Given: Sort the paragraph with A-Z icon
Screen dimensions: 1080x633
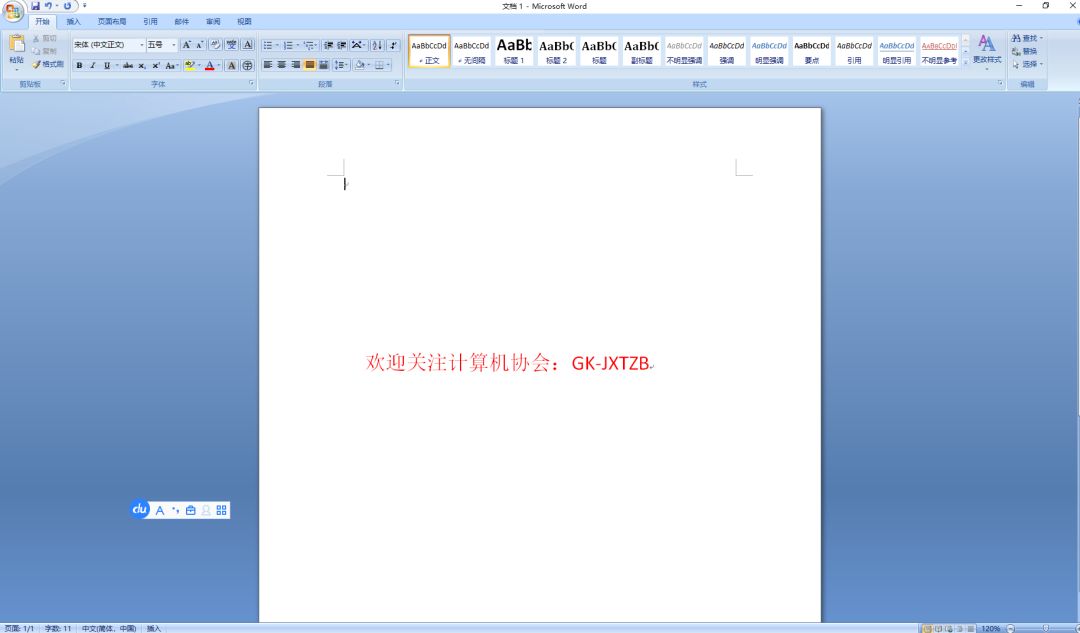Looking at the screenshot, I should coord(377,45).
